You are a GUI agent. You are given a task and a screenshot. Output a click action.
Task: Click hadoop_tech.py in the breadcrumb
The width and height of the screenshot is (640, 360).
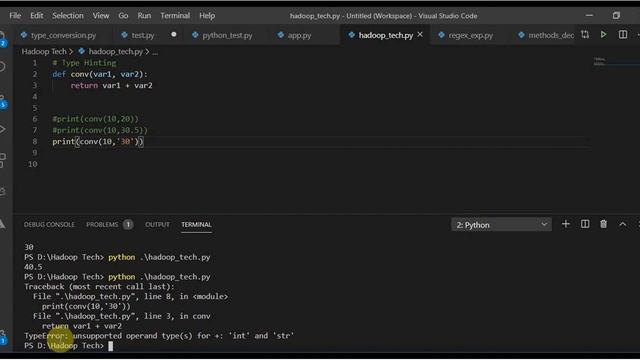116,51
